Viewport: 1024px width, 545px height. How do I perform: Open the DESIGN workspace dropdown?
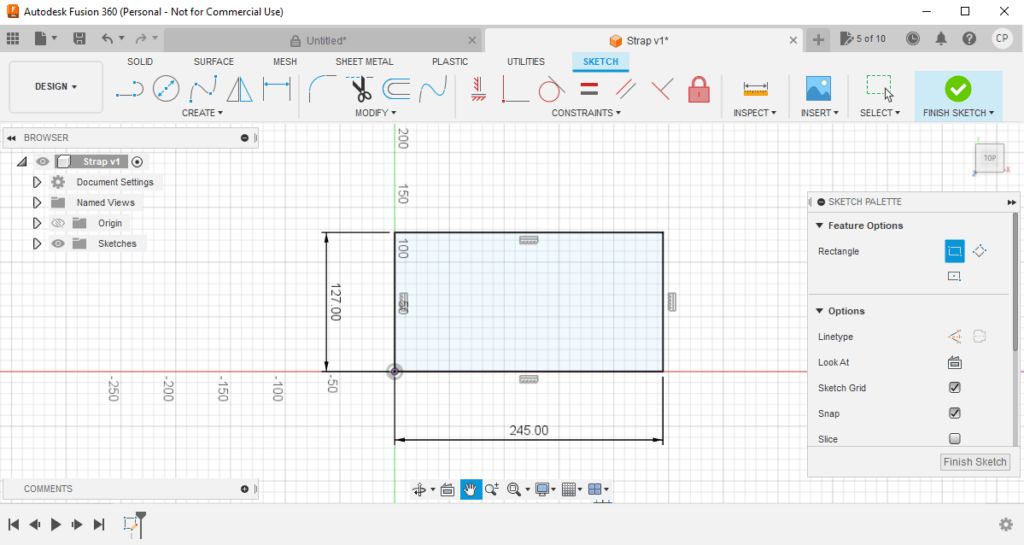point(56,87)
